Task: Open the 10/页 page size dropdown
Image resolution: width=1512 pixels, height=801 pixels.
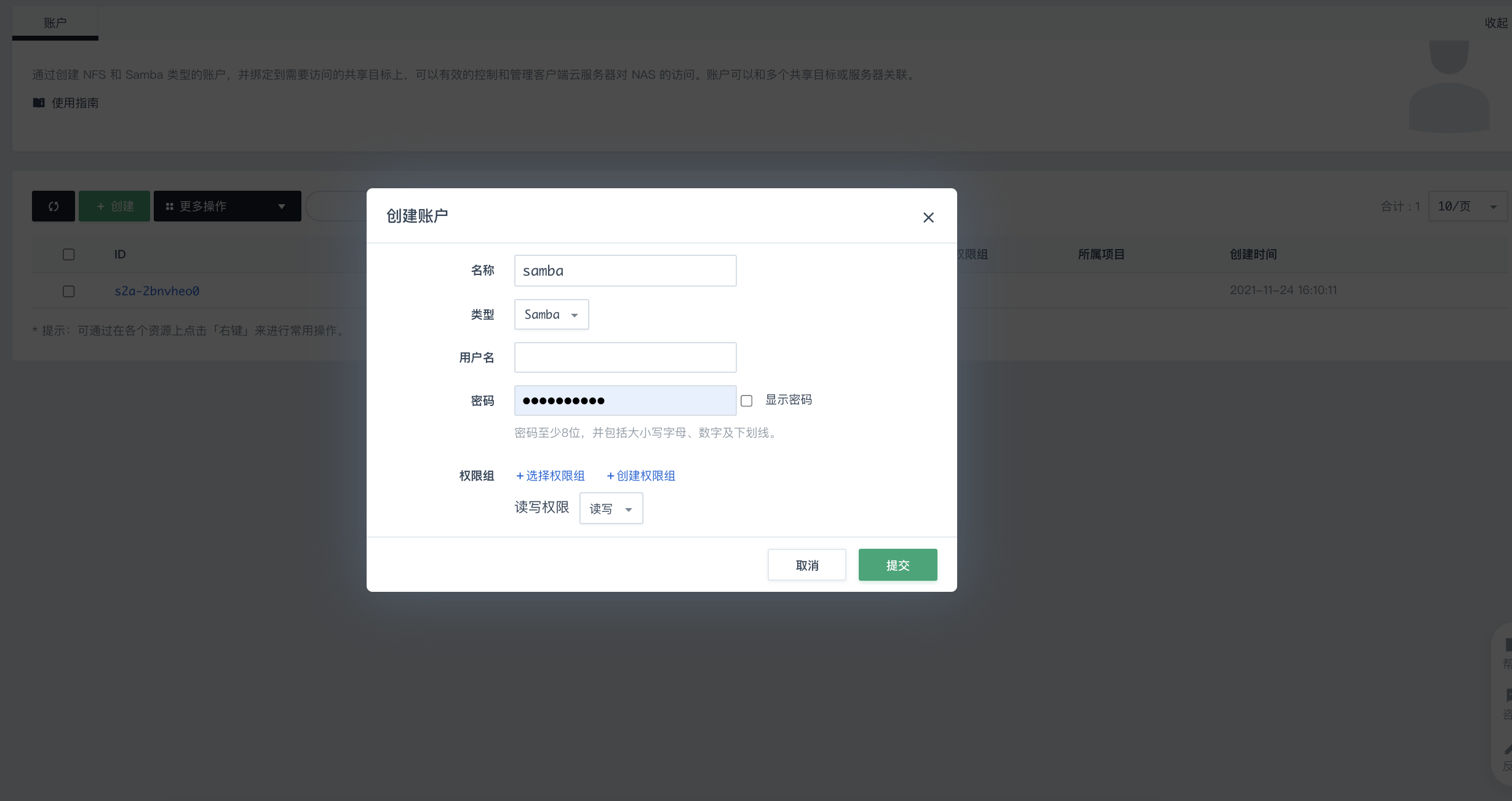Action: tap(1467, 206)
